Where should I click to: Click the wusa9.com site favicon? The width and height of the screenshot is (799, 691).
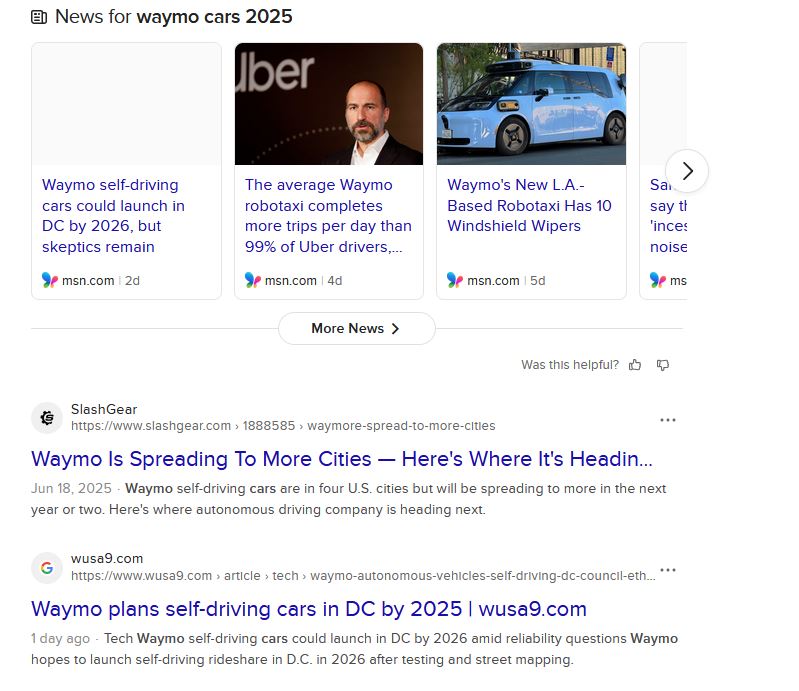(47, 568)
